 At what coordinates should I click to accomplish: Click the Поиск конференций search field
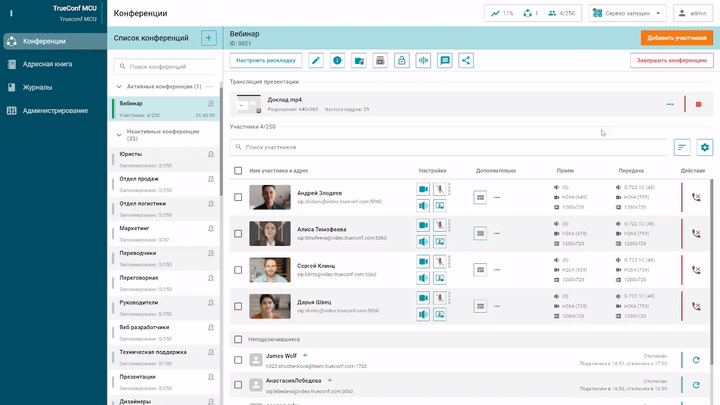(165, 67)
